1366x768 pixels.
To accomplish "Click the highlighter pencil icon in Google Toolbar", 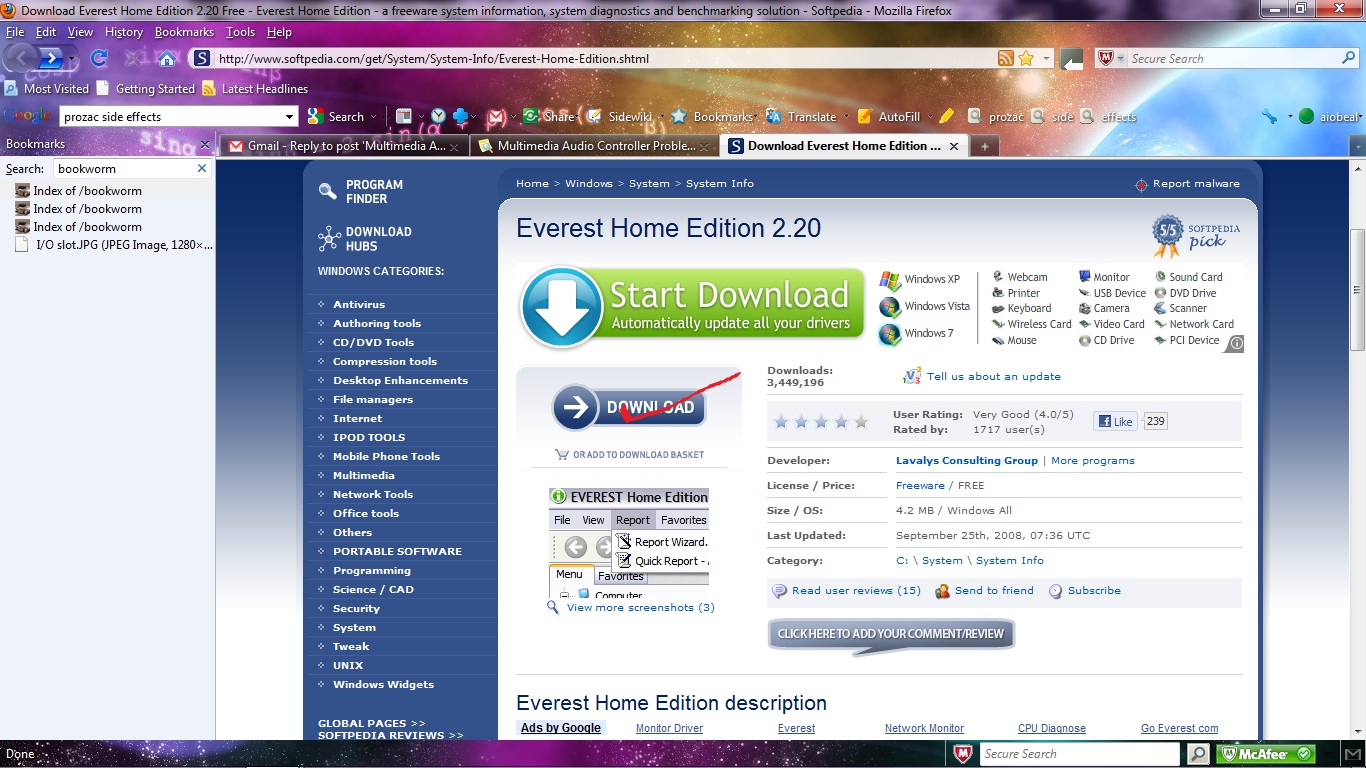I will click(x=946, y=117).
